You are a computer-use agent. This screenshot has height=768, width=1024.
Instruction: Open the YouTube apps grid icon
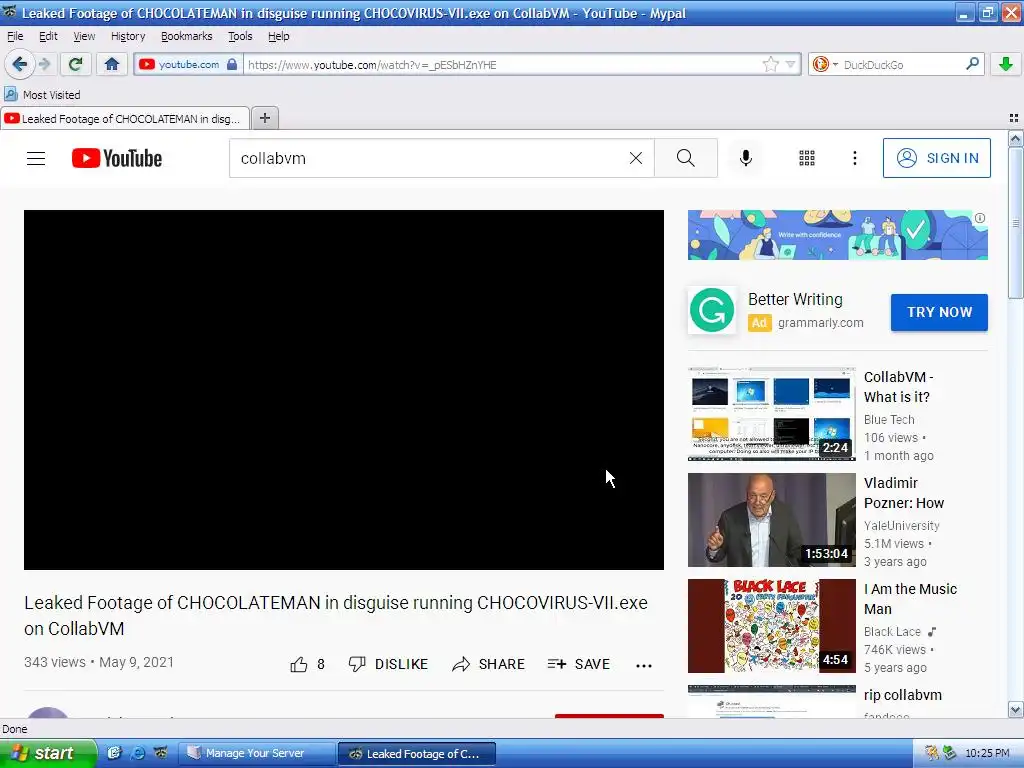pyautogui.click(x=807, y=158)
